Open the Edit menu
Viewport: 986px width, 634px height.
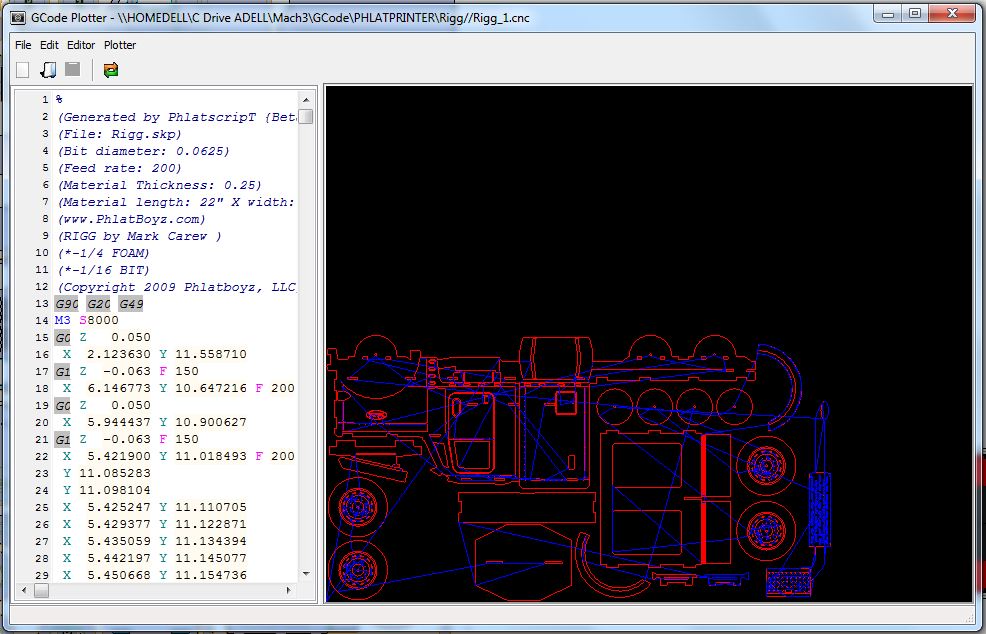[49, 45]
